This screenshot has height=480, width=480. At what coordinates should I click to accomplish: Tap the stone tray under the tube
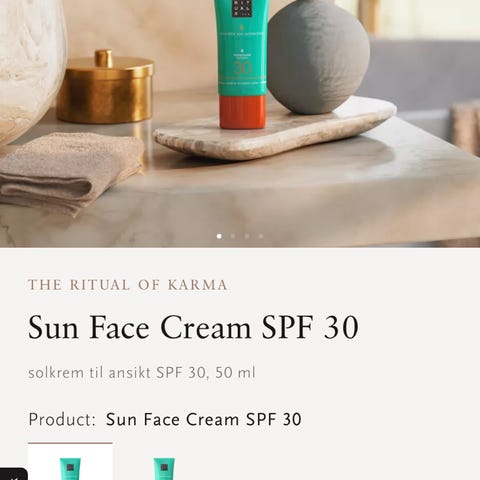pos(275,129)
